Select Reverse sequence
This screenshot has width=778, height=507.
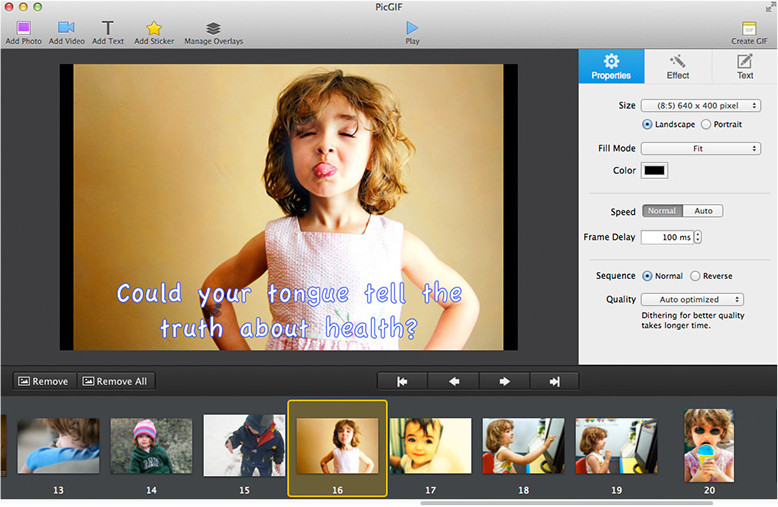pos(695,276)
